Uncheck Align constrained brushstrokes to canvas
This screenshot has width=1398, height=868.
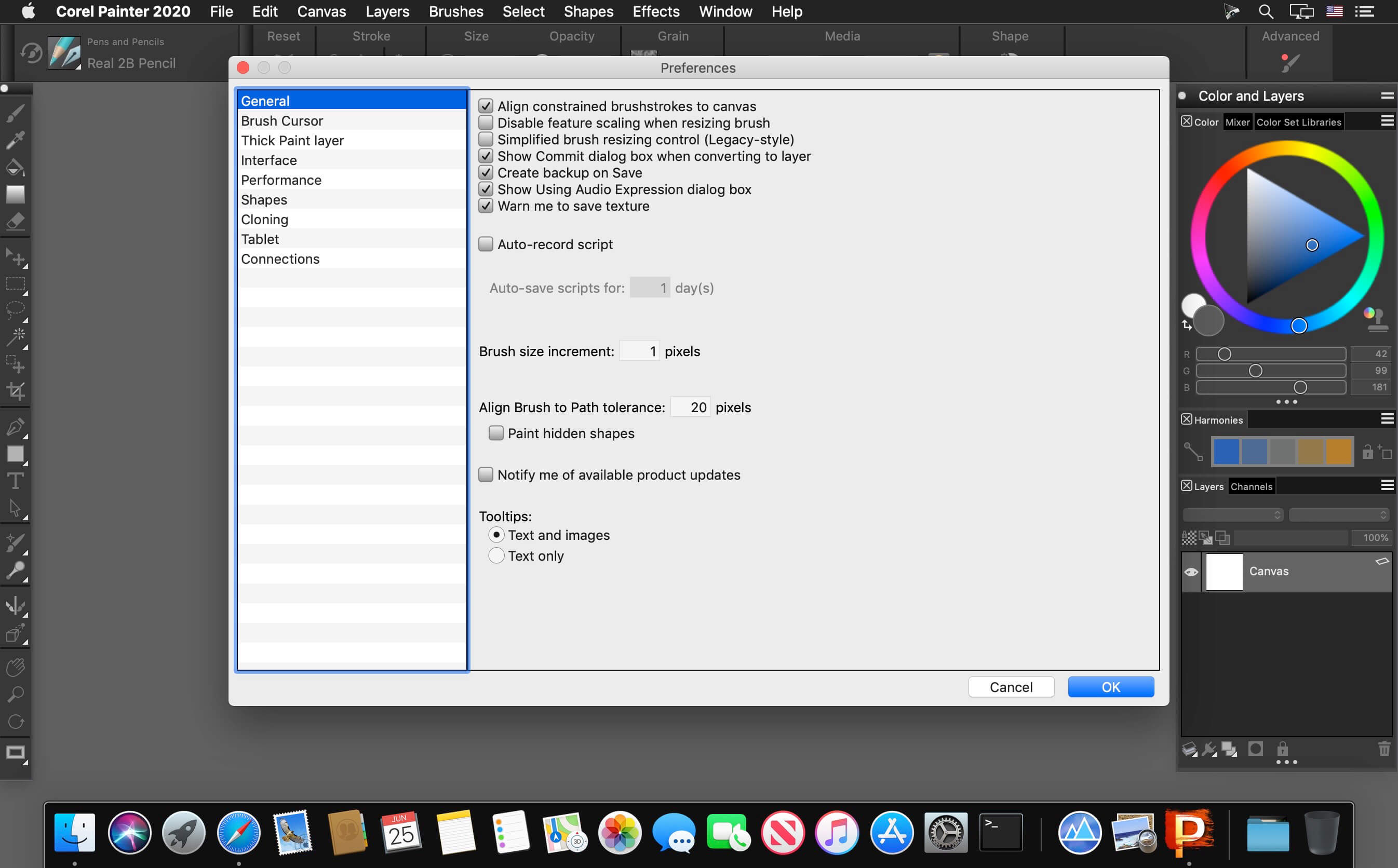486,106
